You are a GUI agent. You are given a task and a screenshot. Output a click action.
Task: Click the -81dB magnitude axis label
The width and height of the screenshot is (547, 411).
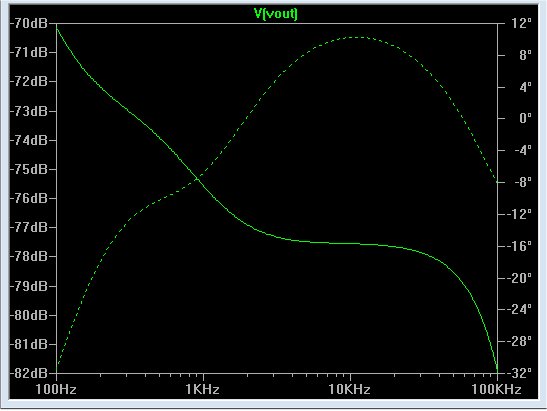coord(29,344)
